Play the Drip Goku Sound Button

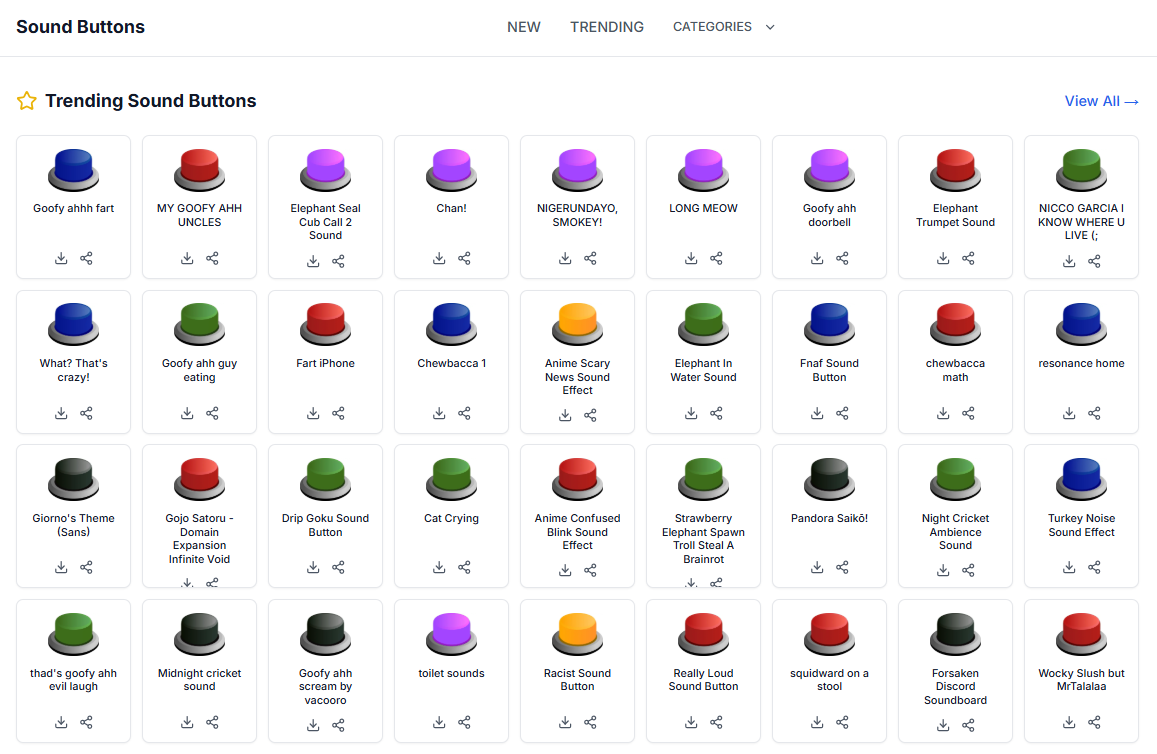pos(325,478)
